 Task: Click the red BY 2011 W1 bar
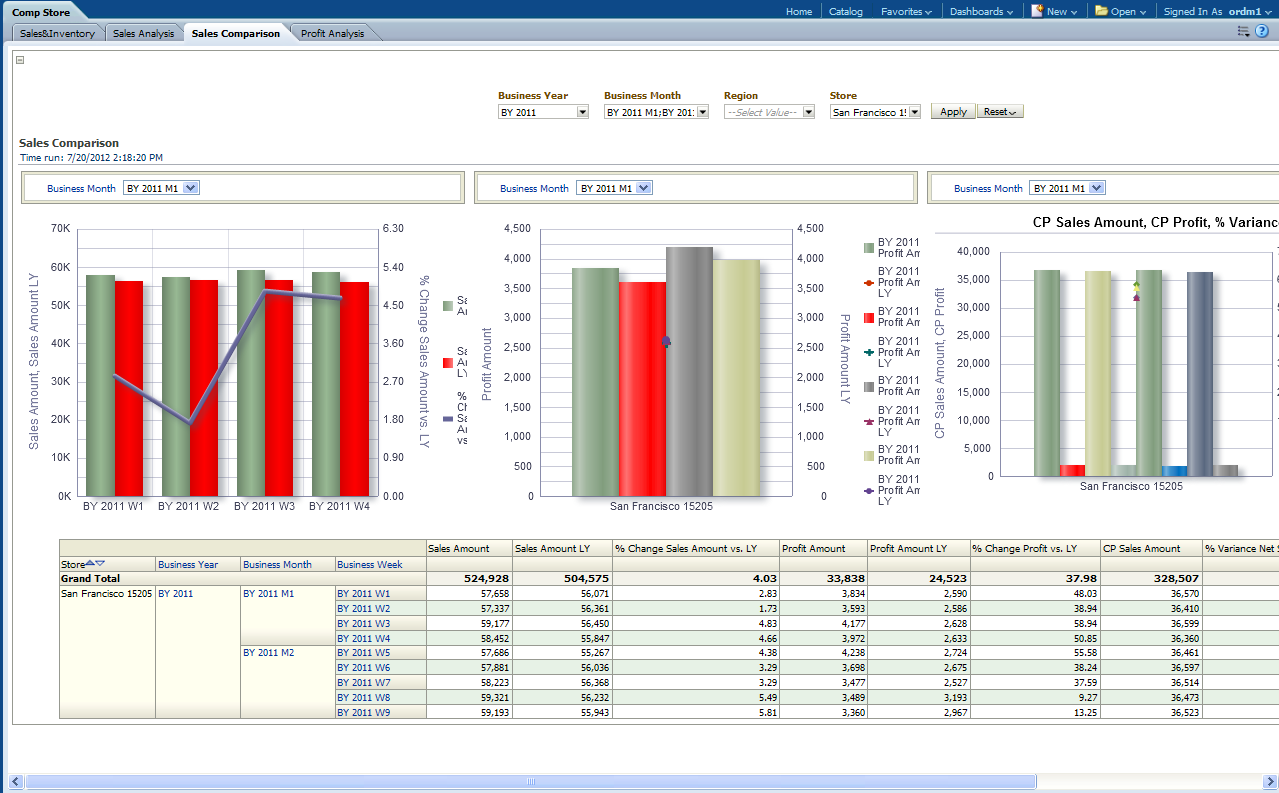click(x=129, y=388)
